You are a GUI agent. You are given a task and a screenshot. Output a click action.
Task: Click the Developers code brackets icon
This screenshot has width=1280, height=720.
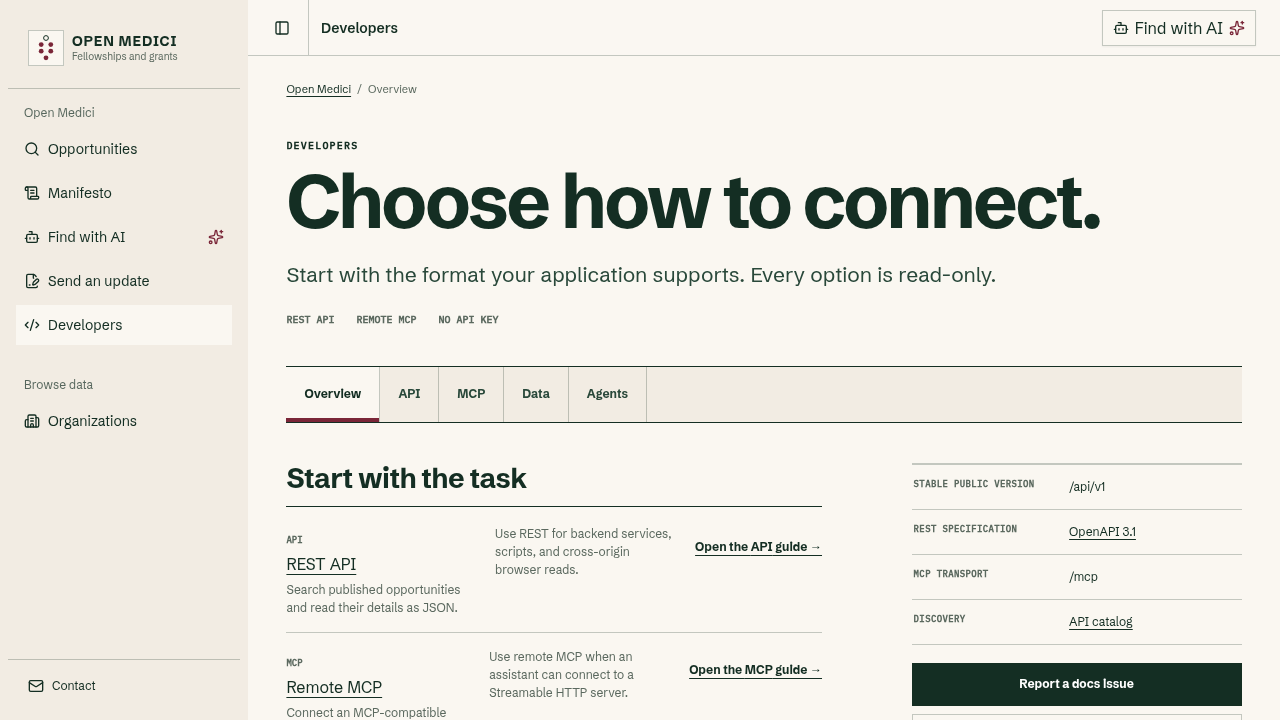32,325
